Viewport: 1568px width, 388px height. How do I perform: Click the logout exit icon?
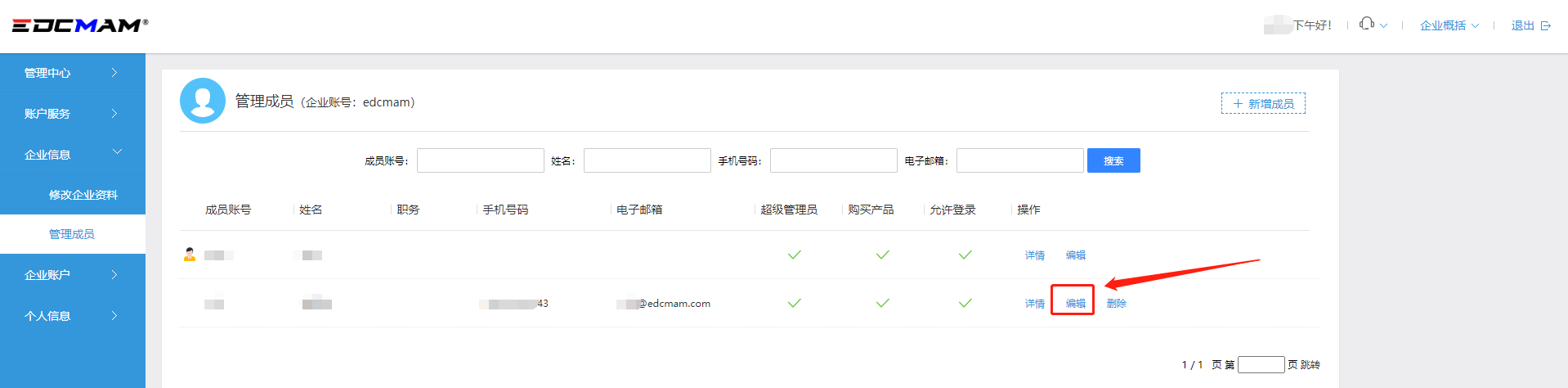click(1546, 26)
